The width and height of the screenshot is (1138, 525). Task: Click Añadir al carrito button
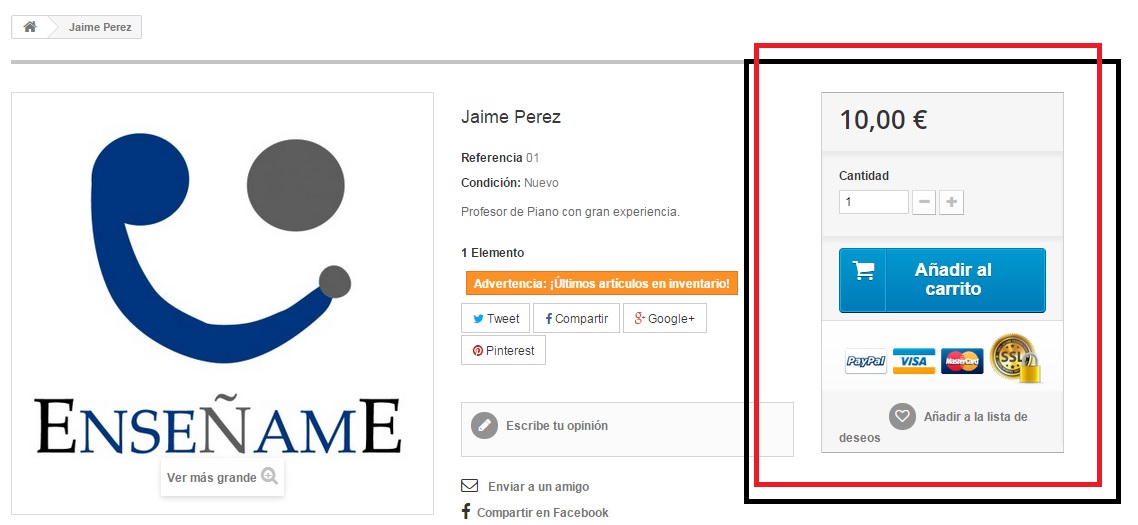click(x=942, y=280)
